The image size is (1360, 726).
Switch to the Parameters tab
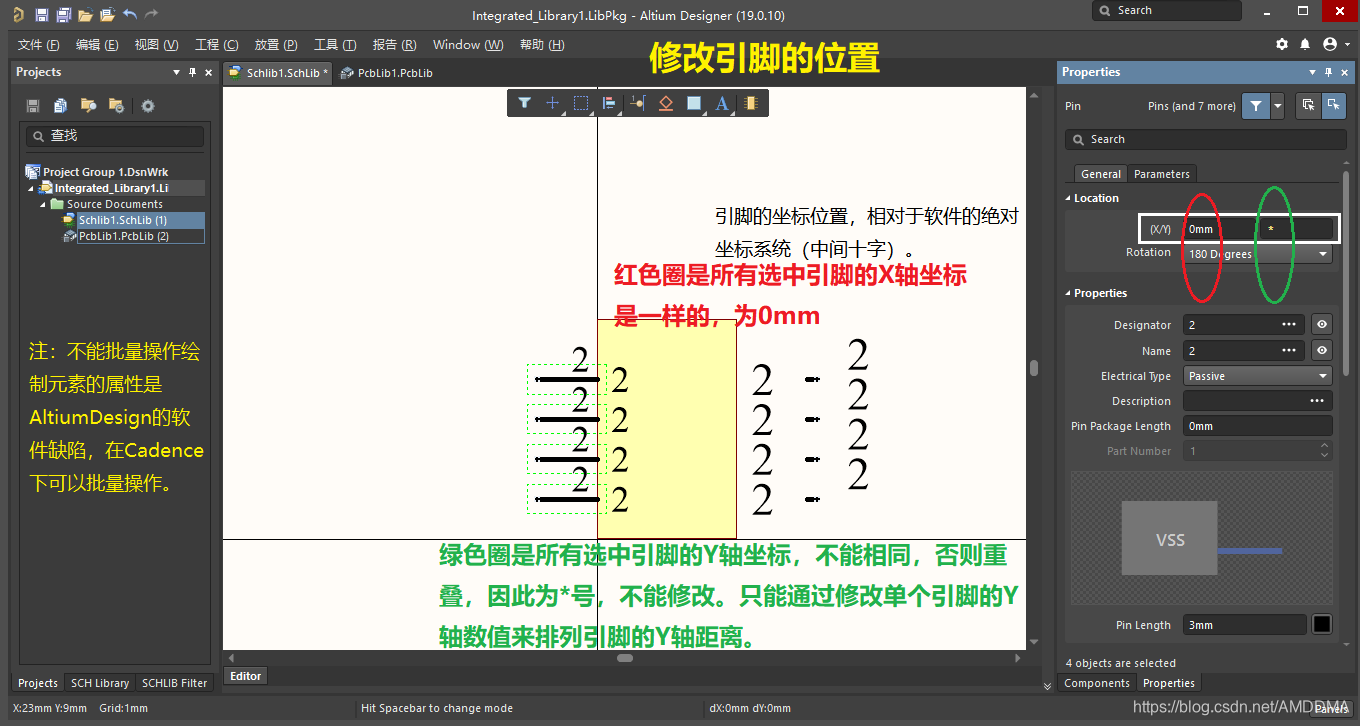pyautogui.click(x=1161, y=174)
